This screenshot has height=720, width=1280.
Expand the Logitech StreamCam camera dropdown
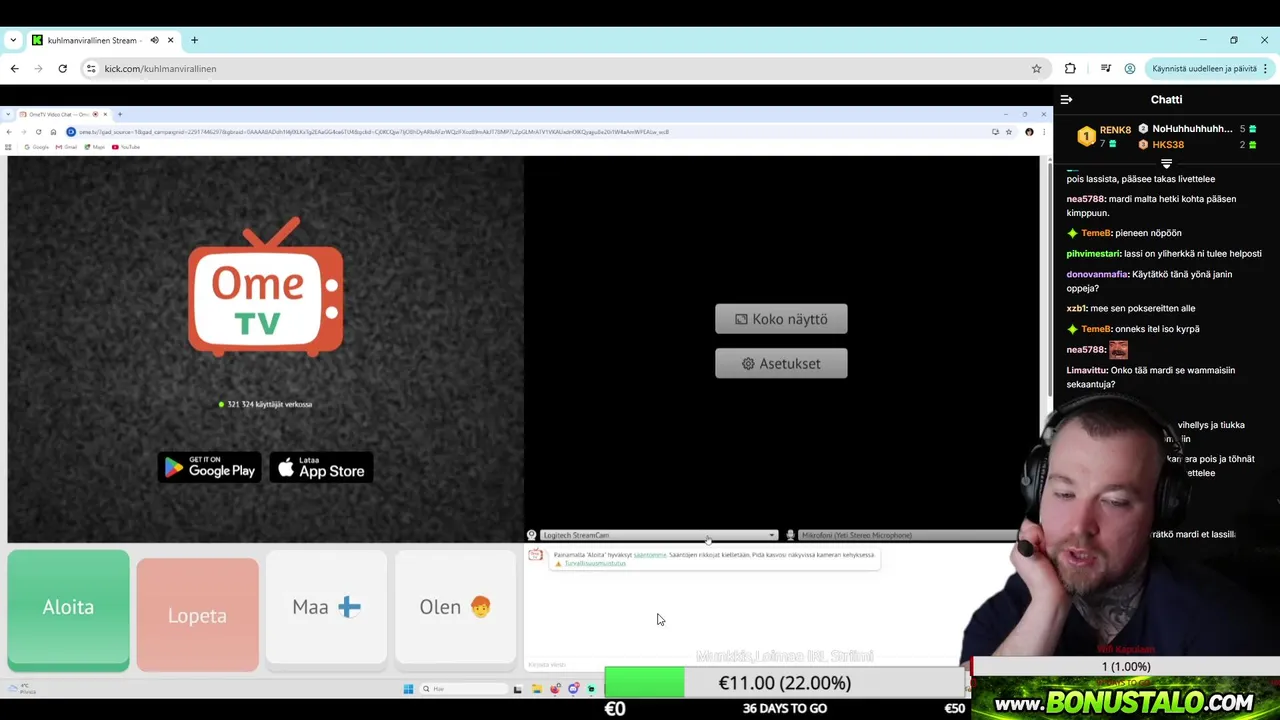(x=659, y=535)
